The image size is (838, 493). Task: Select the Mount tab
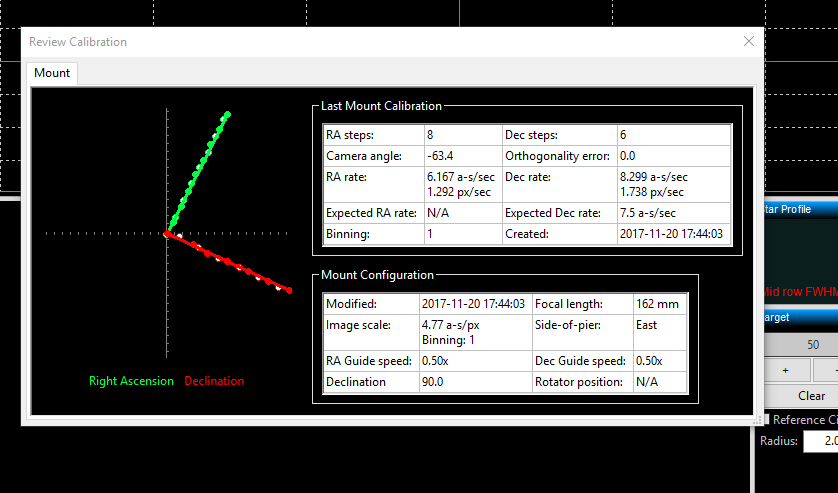(x=52, y=73)
